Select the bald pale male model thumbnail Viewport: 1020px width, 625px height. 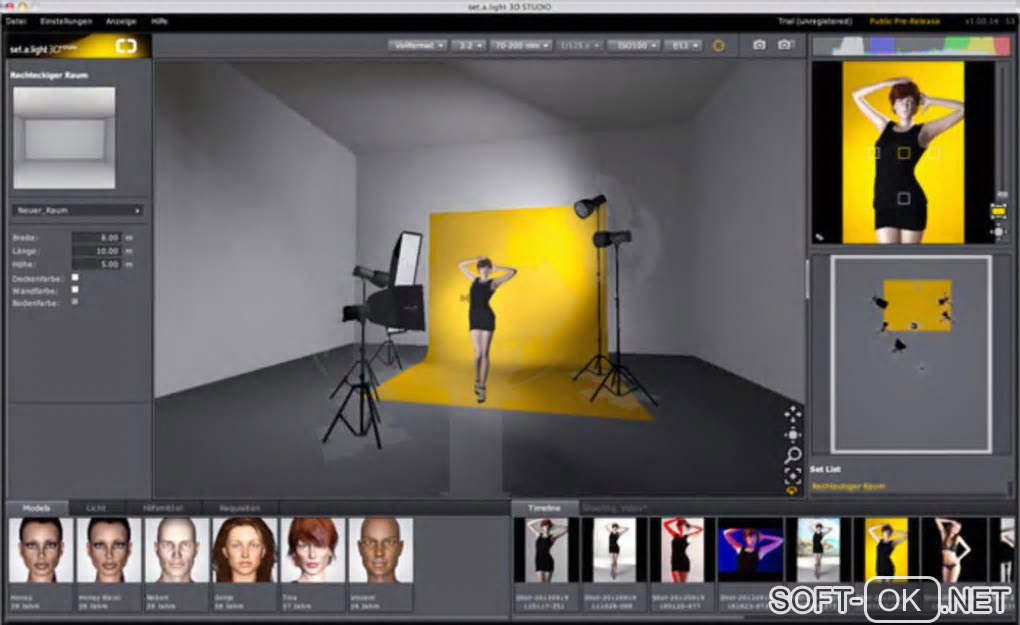point(176,550)
